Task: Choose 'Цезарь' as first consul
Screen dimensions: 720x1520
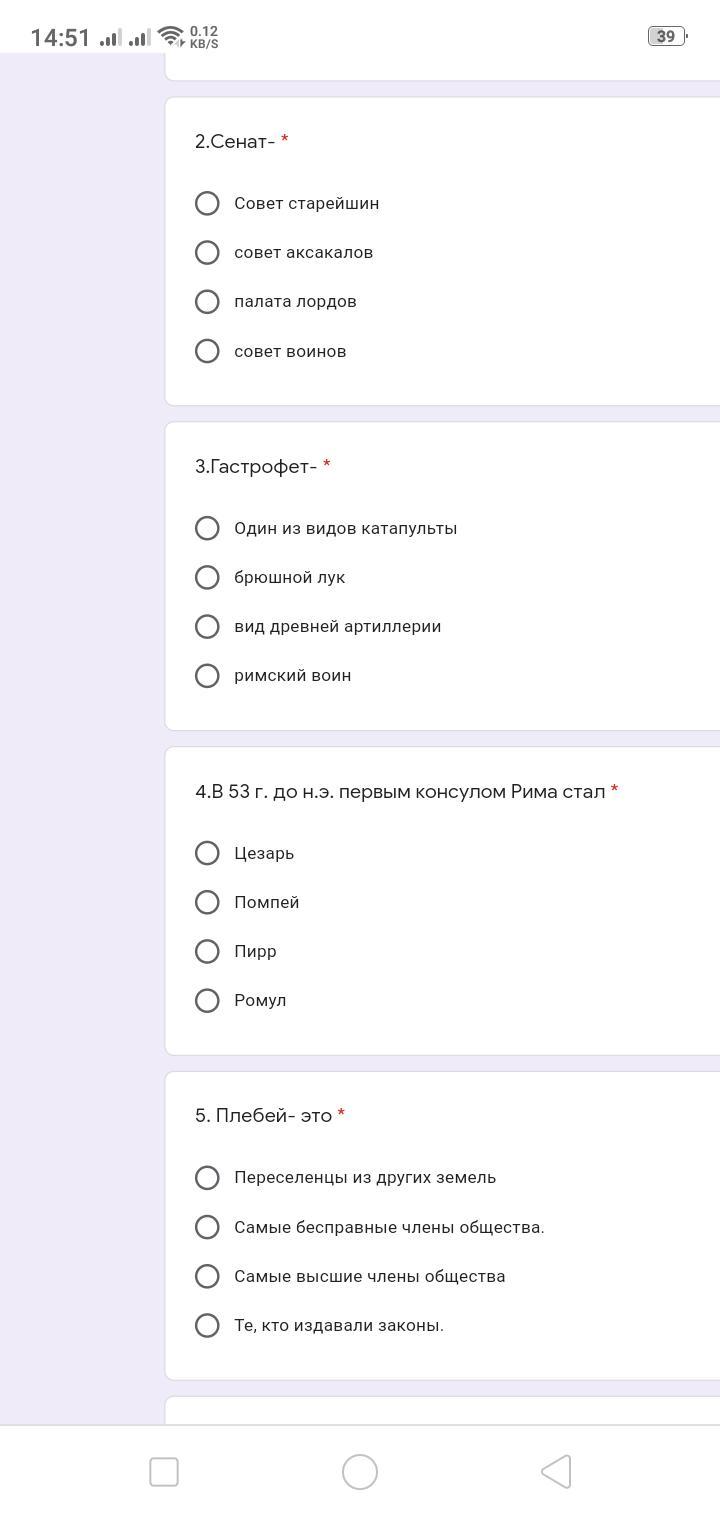Action: click(207, 853)
